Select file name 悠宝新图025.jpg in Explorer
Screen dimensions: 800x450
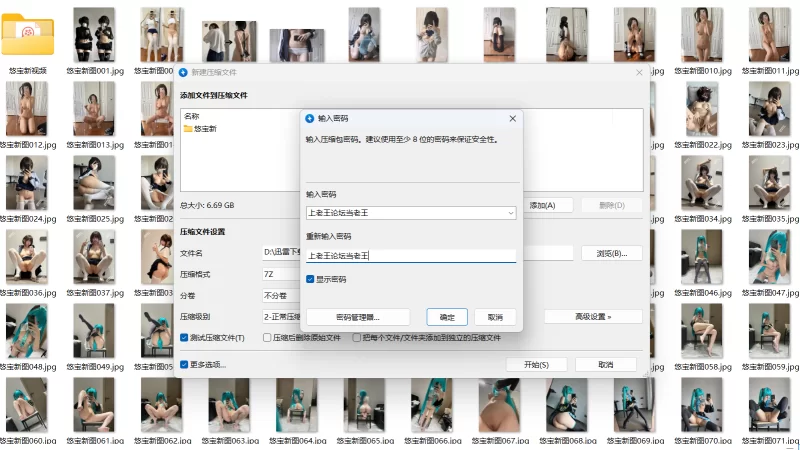[95, 219]
